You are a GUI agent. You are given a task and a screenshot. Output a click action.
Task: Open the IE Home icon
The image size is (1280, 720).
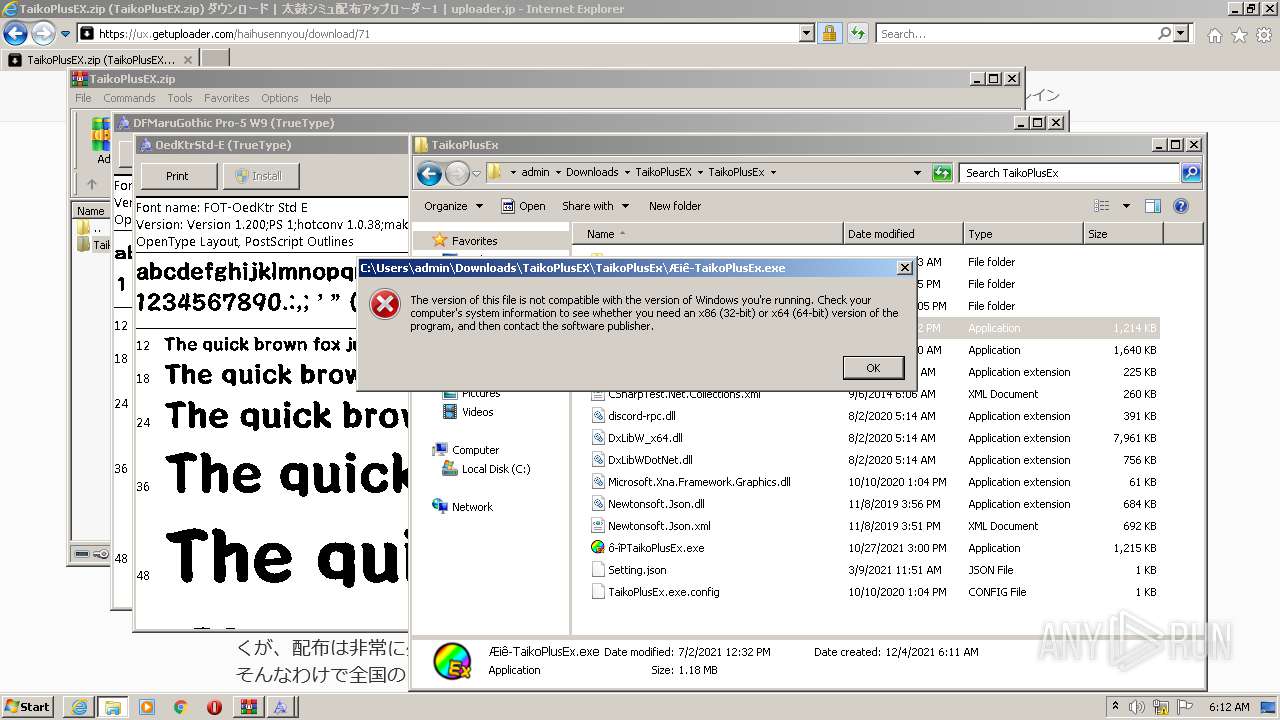click(1214, 35)
